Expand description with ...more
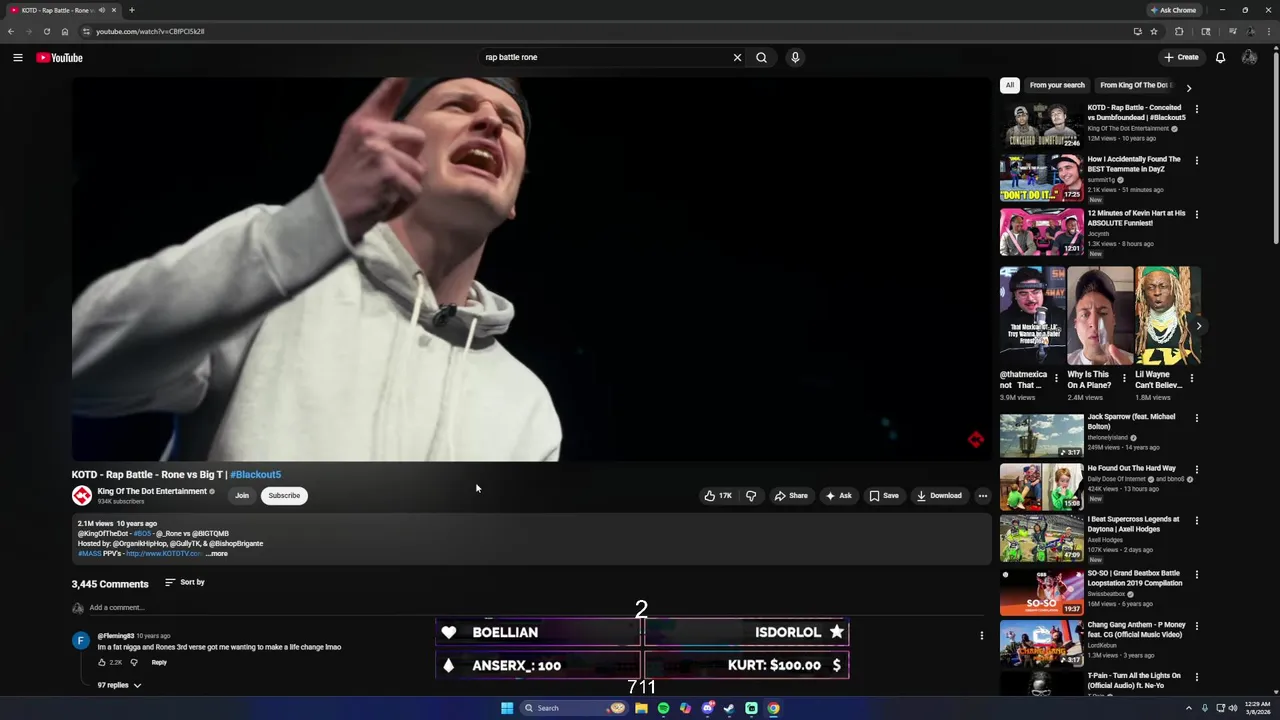The width and height of the screenshot is (1280, 720). point(217,553)
